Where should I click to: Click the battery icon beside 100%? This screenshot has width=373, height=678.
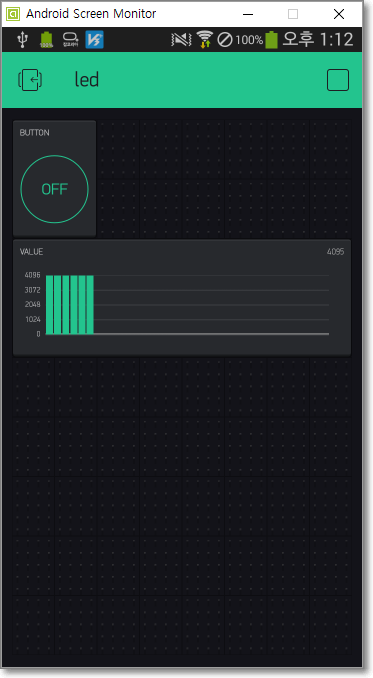[271, 40]
